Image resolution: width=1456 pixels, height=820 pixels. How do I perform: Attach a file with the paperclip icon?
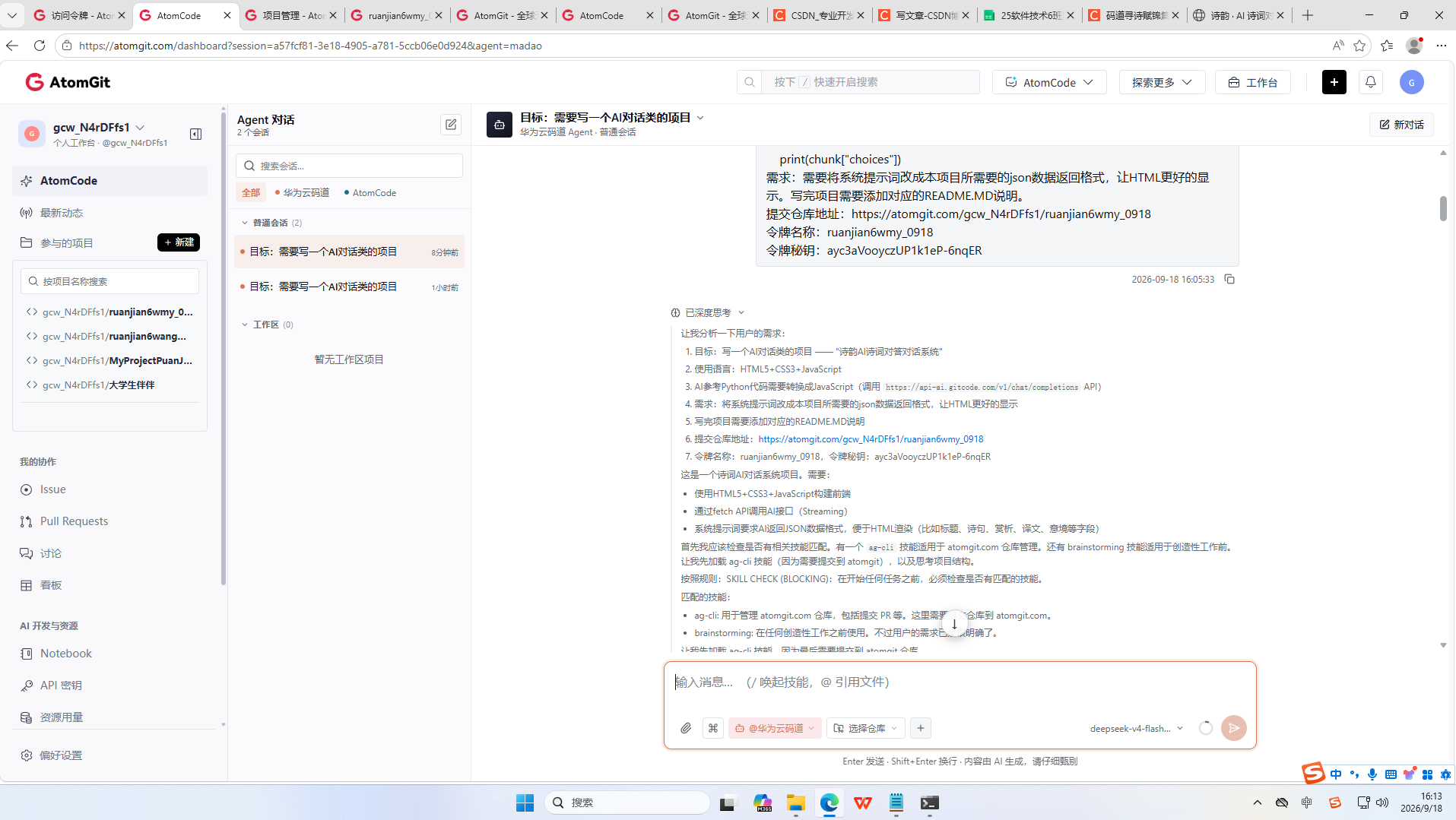click(686, 728)
